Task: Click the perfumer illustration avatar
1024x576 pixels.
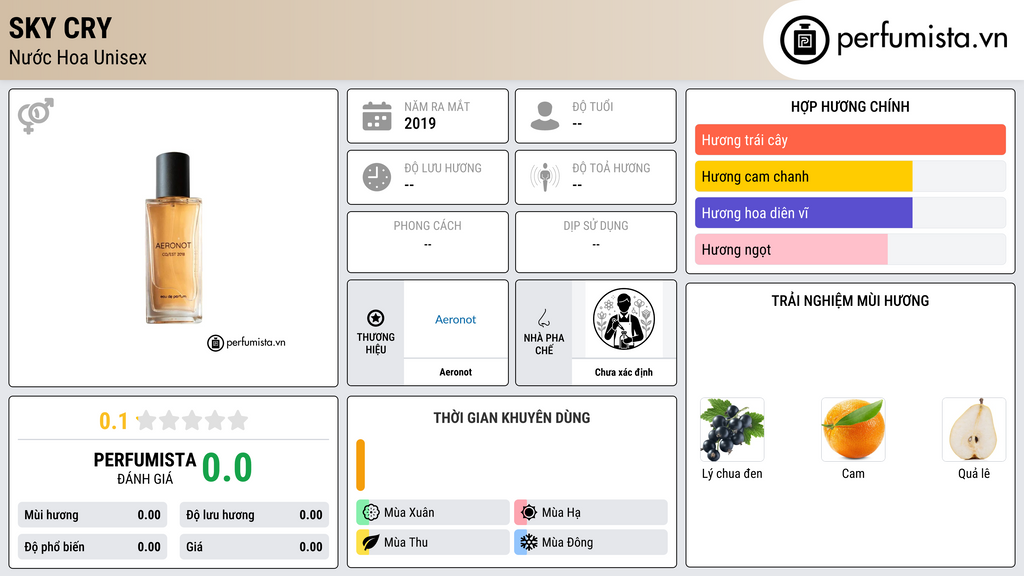Action: (x=624, y=319)
